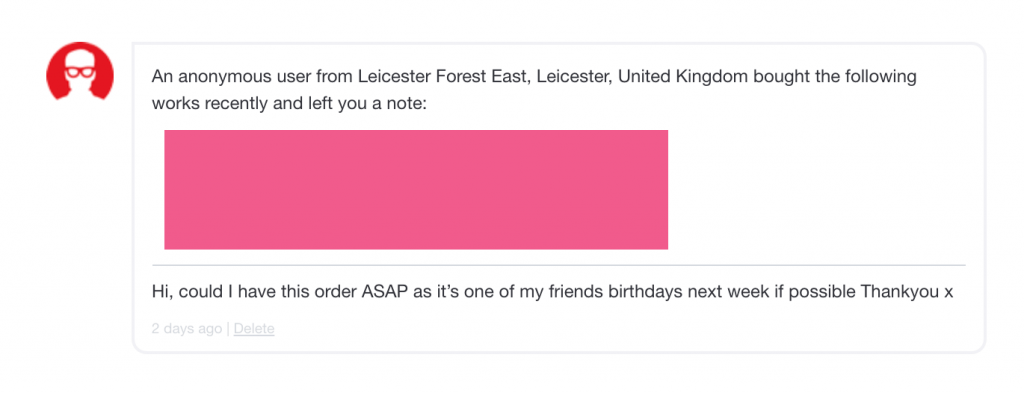Delete this buyer note
Screen dimensions: 1024x393
click(x=254, y=328)
